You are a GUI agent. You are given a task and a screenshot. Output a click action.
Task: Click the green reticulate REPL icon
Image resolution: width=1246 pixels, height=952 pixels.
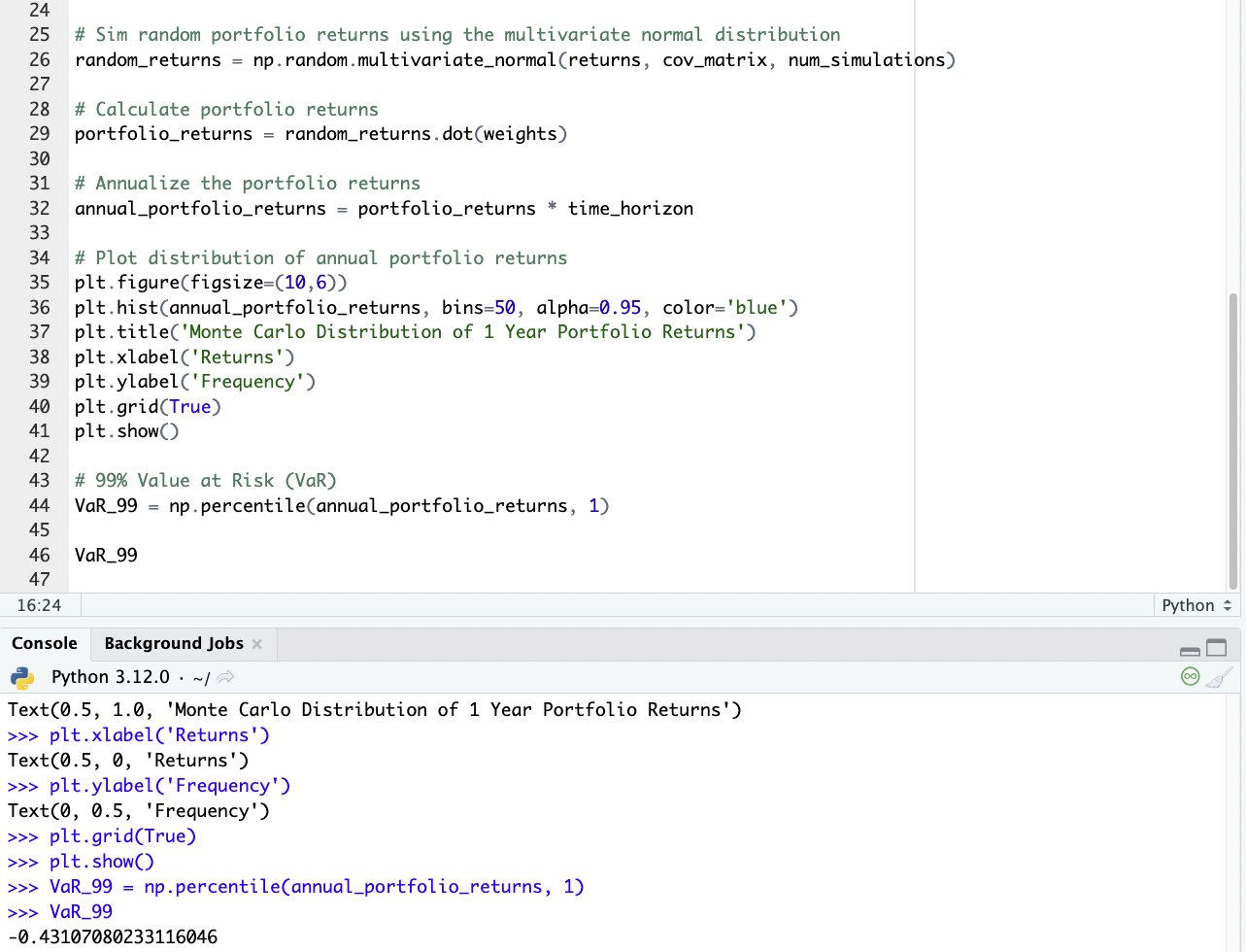pos(1190,677)
